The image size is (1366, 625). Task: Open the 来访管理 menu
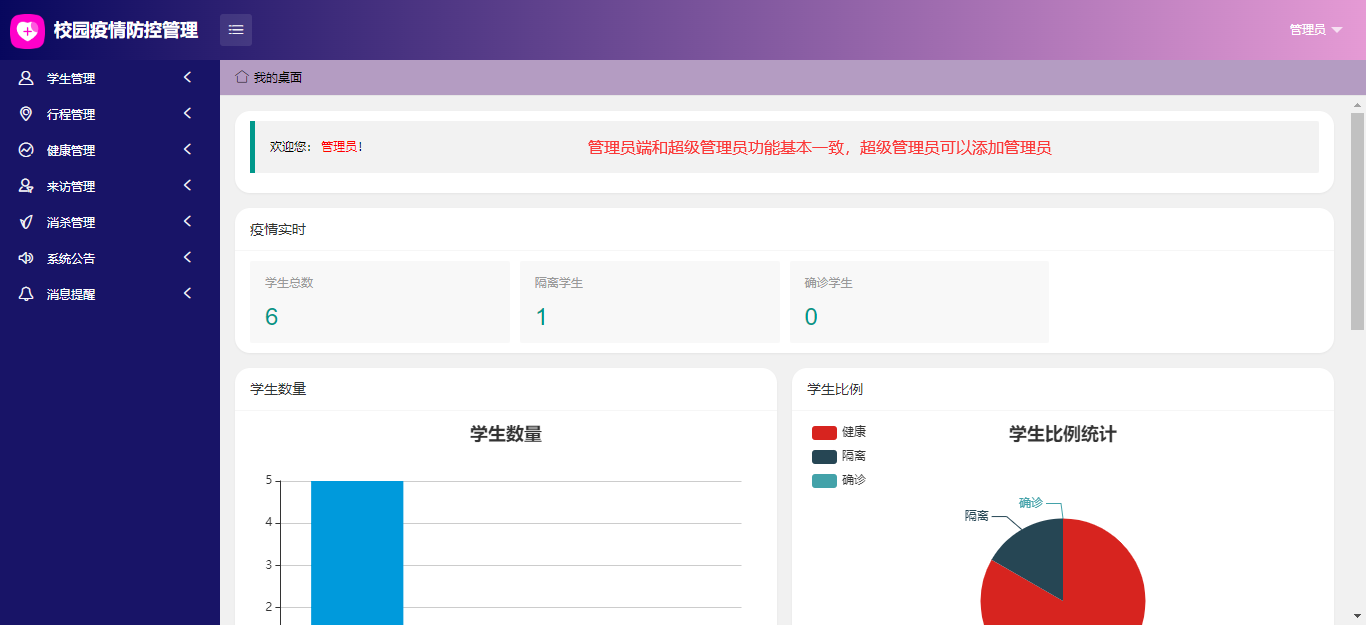[110, 186]
